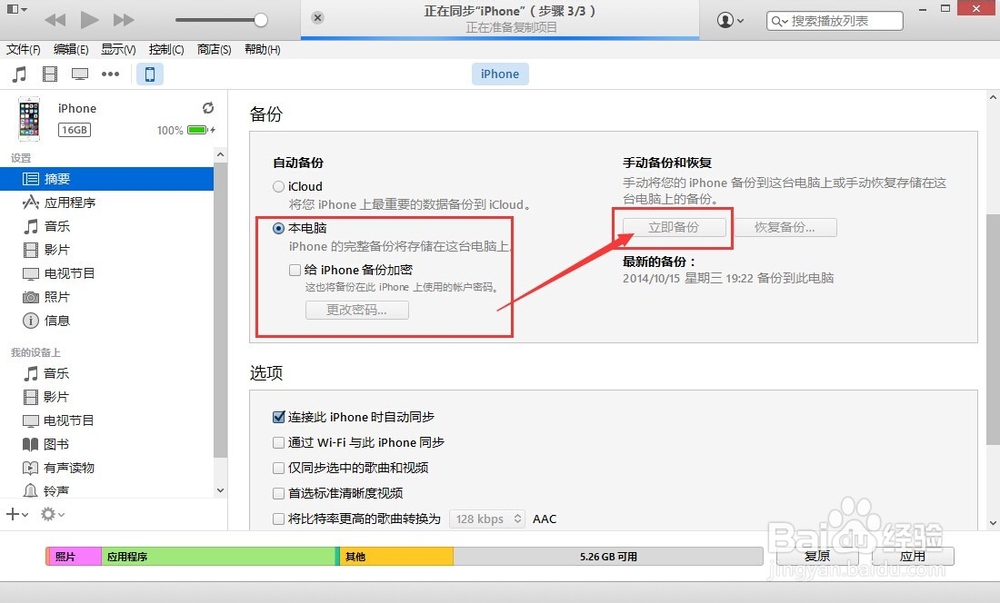Screen dimensions: 1000x603
Task: Click the play button
Action: pos(89,20)
